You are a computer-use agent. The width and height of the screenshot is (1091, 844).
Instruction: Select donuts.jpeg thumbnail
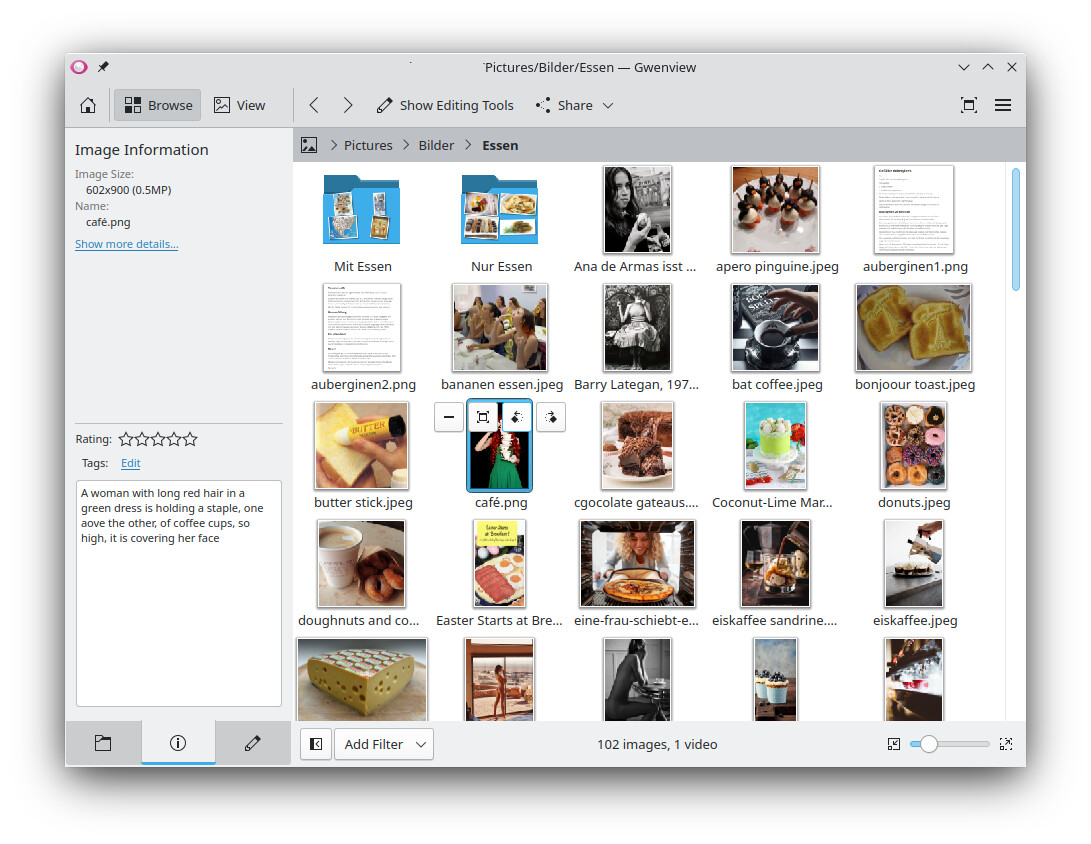click(913, 446)
